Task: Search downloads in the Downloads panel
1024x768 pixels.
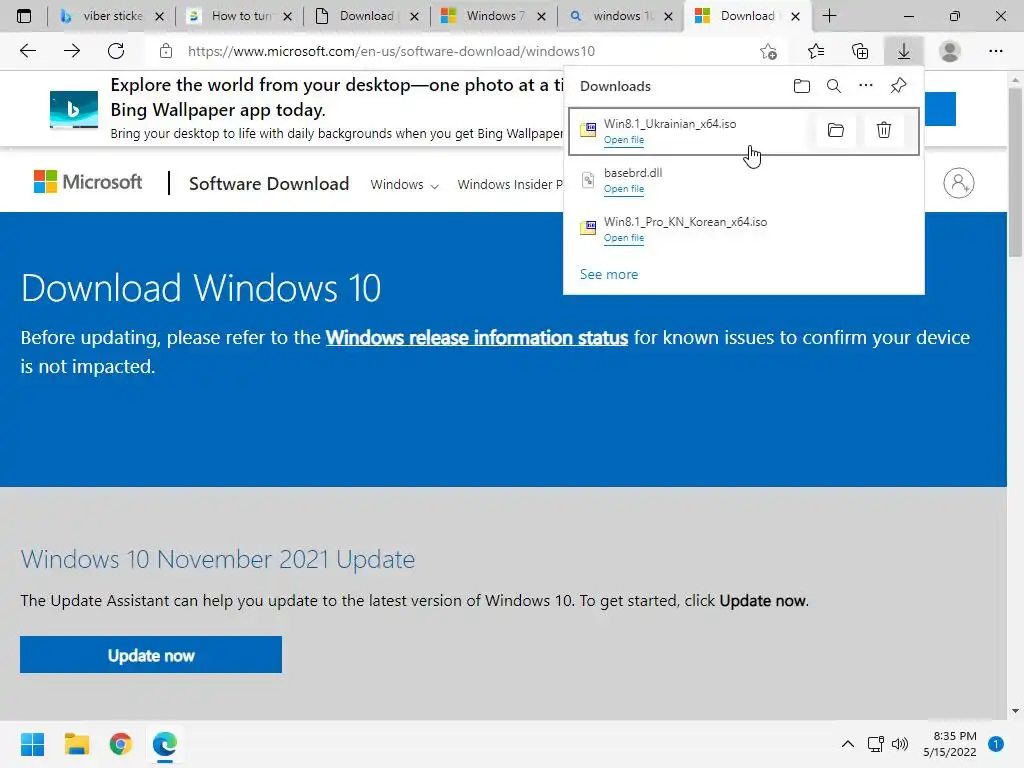Action: (x=833, y=86)
